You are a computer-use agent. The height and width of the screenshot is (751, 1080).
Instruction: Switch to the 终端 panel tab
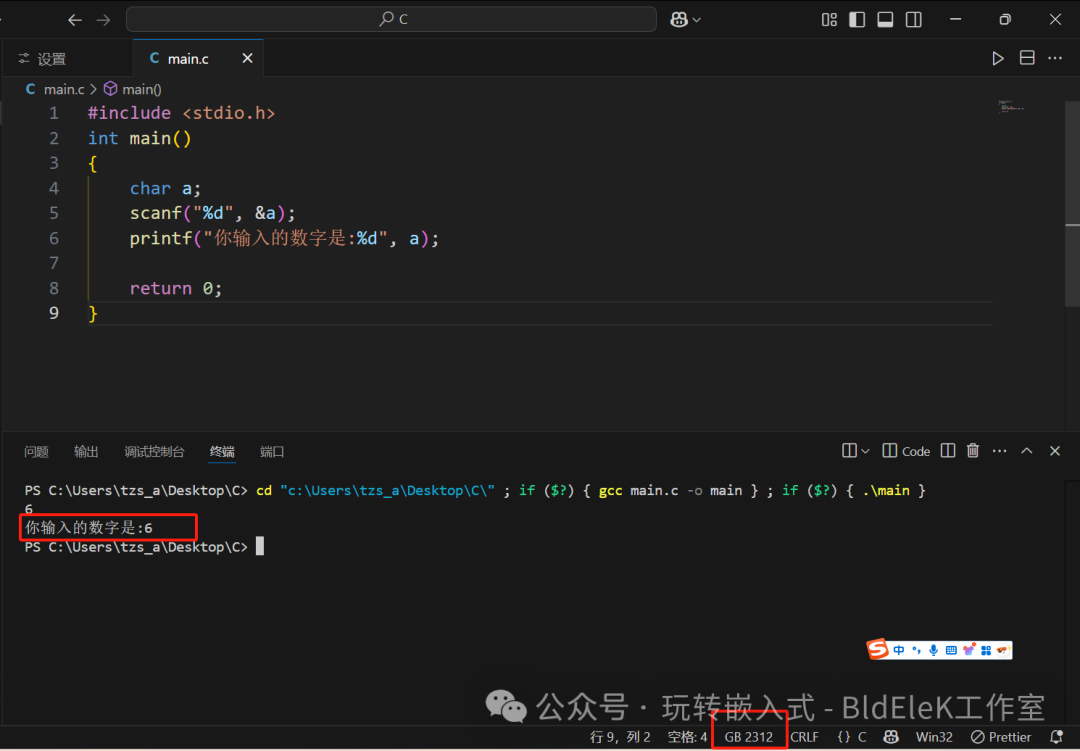pyautogui.click(x=222, y=452)
